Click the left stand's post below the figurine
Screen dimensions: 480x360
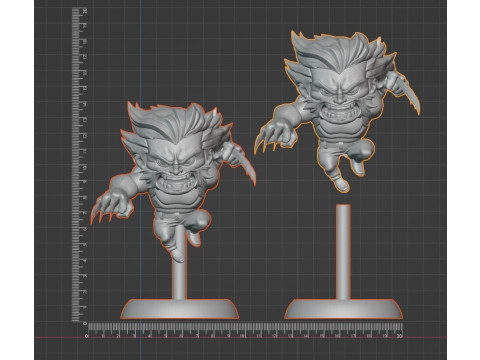tap(179, 280)
